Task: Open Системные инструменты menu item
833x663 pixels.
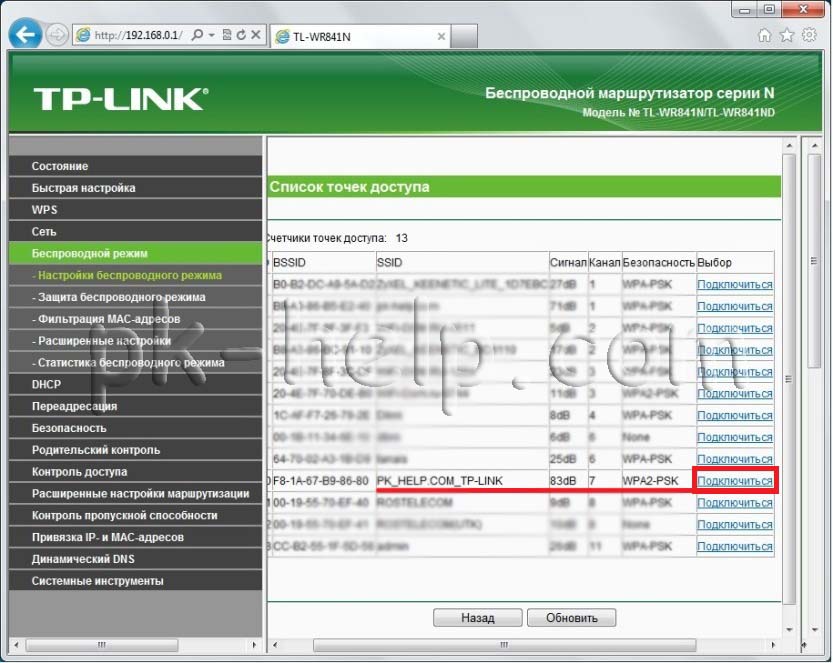Action: pos(135,581)
